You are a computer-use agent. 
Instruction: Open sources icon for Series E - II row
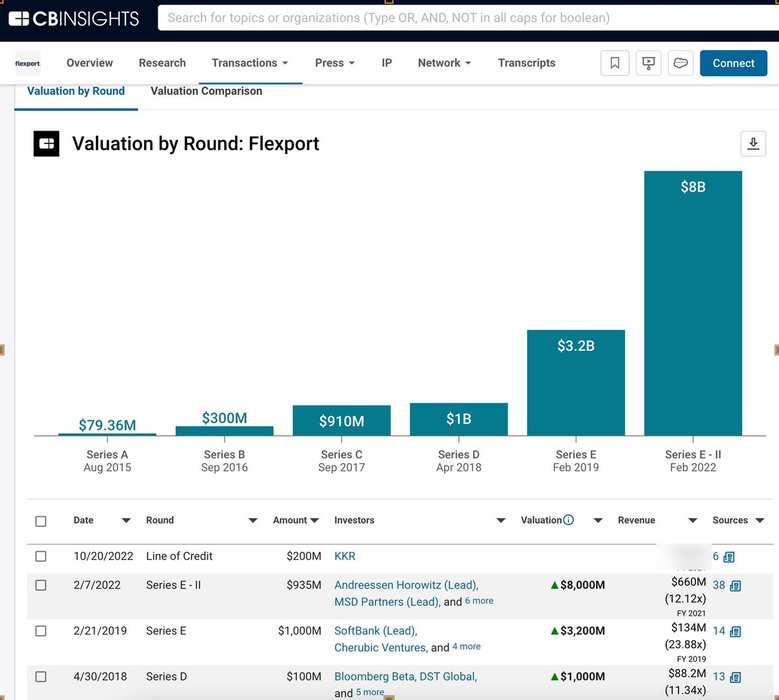(x=735, y=586)
